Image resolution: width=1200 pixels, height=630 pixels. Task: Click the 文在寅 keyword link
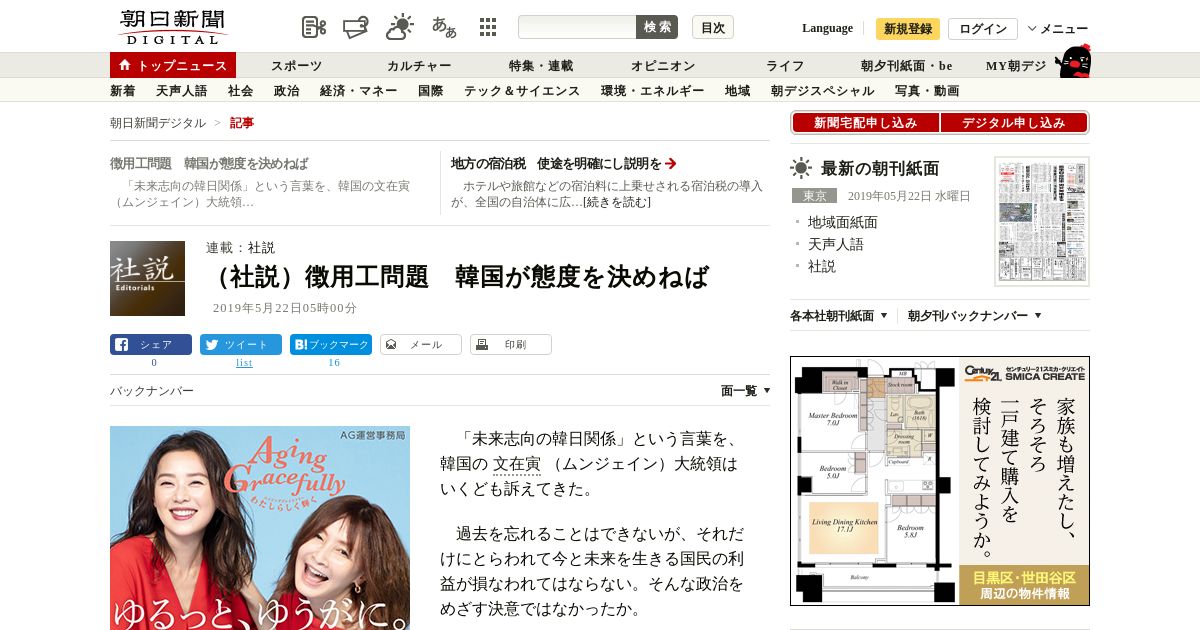(x=517, y=464)
